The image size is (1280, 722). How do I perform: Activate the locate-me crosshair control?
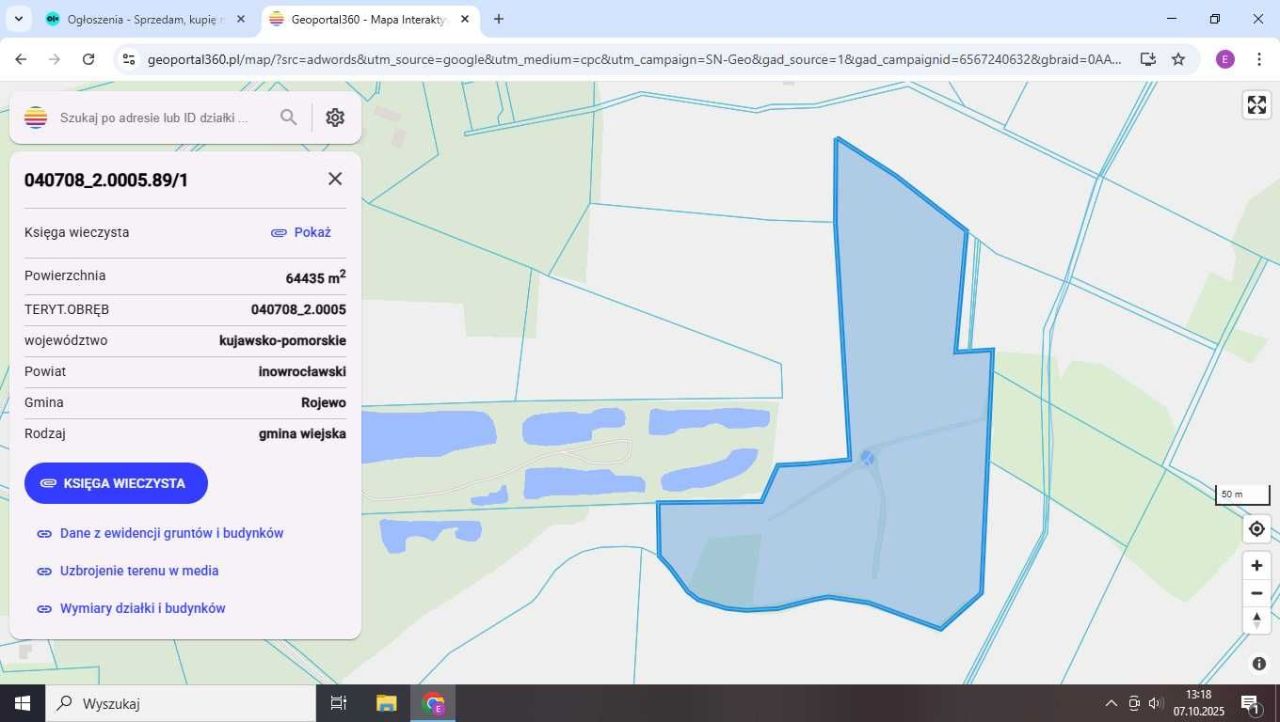[x=1256, y=528]
